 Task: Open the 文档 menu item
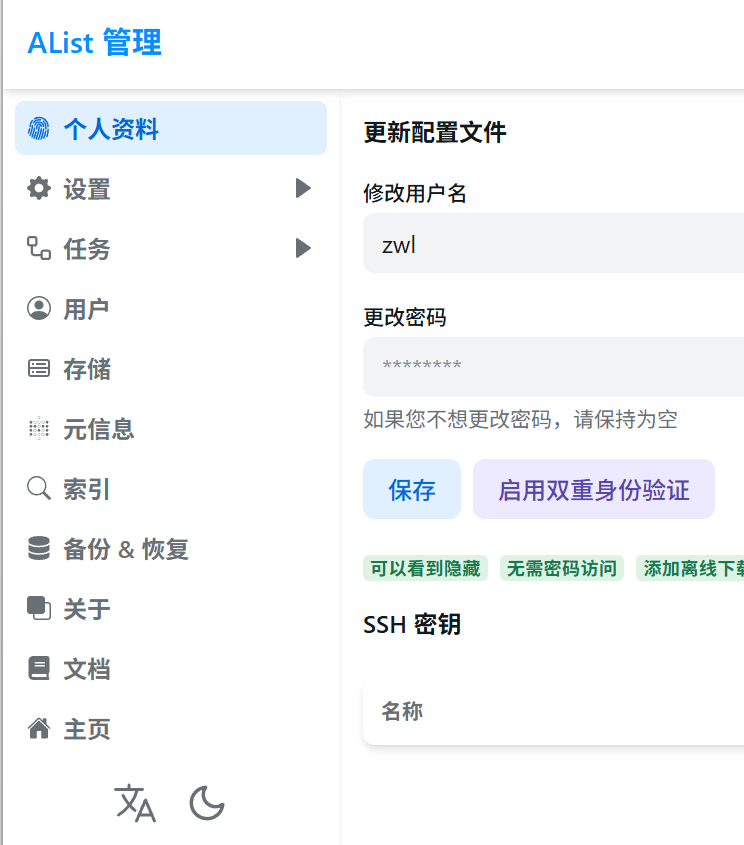(171, 668)
